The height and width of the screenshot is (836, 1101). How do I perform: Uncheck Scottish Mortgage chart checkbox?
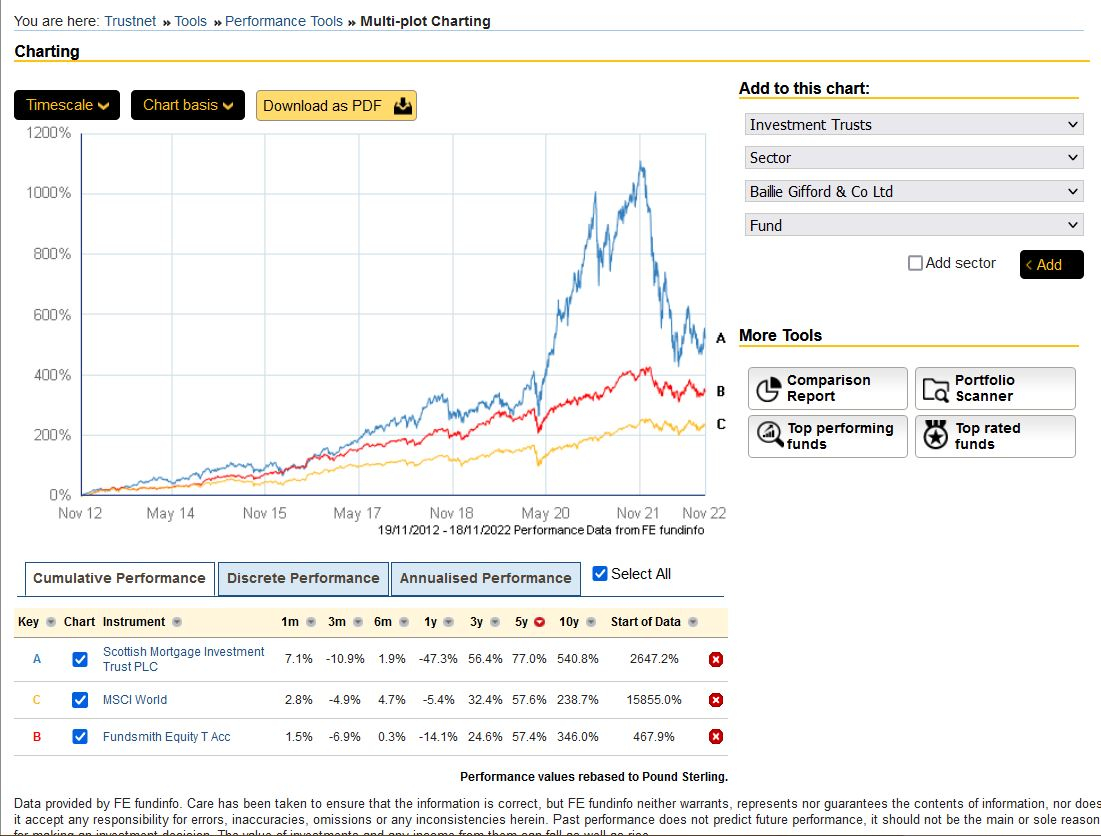pyautogui.click(x=80, y=659)
